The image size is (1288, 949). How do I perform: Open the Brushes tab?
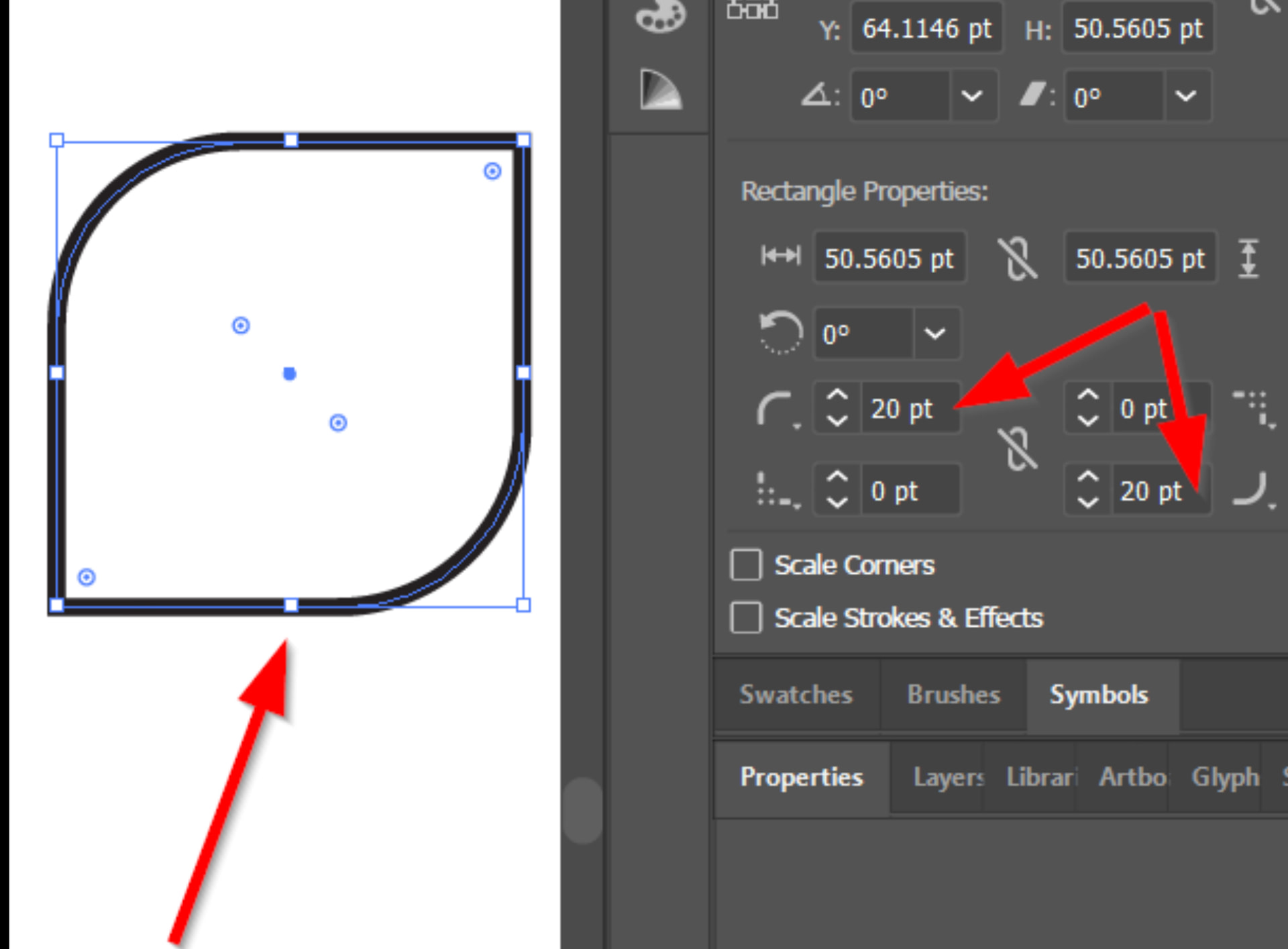click(953, 695)
